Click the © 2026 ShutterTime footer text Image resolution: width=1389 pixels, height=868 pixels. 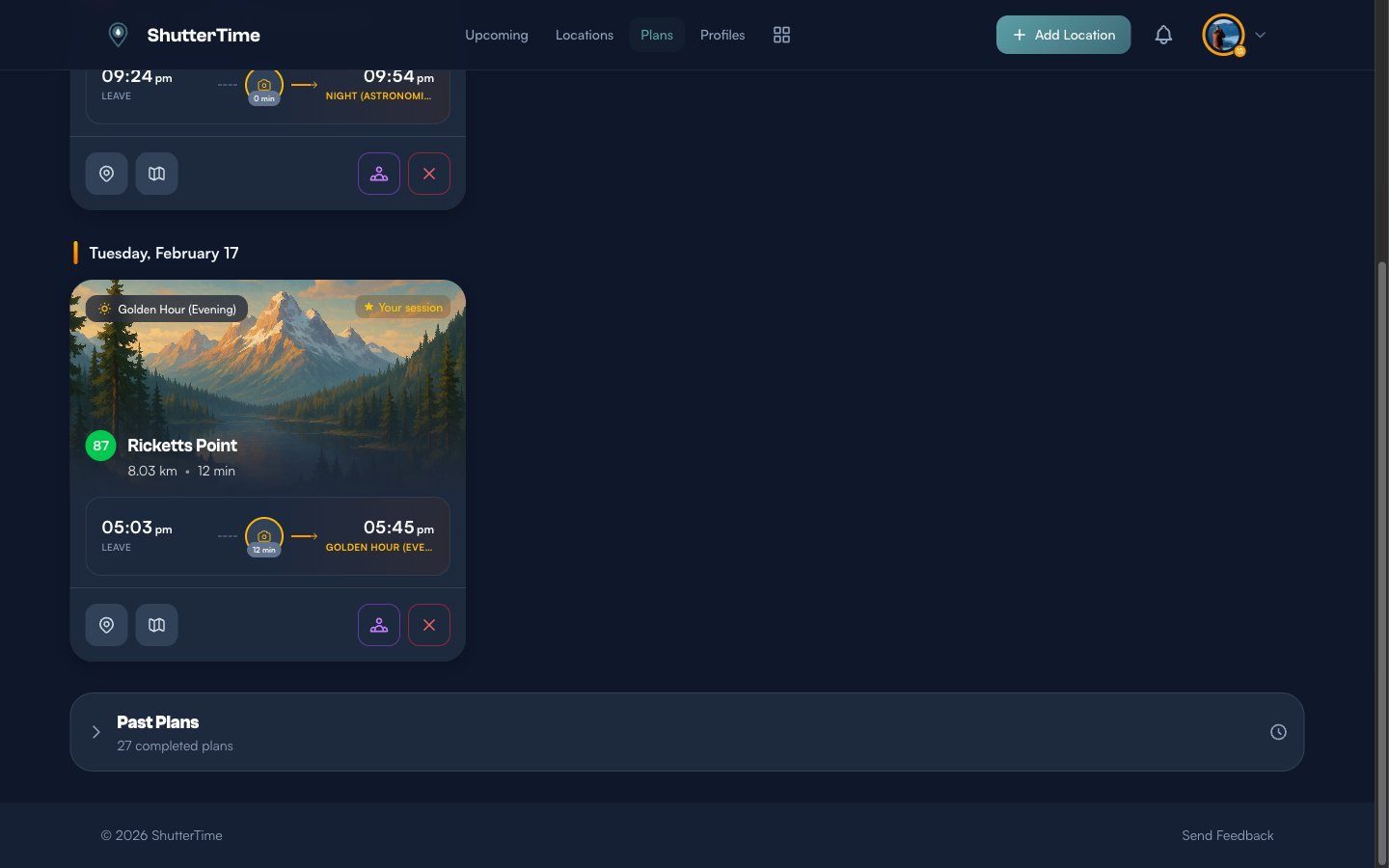pos(162,835)
